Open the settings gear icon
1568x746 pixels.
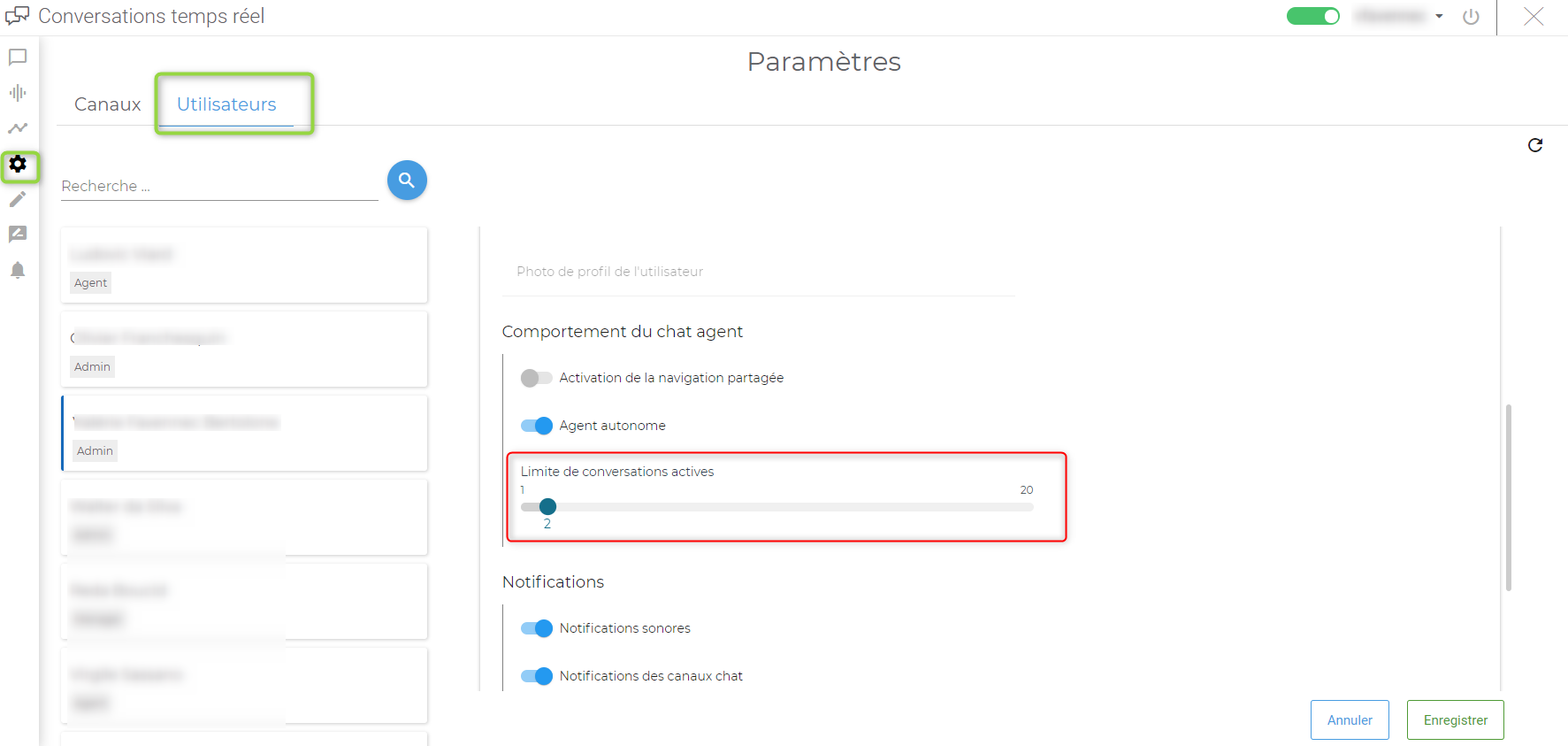tap(18, 164)
